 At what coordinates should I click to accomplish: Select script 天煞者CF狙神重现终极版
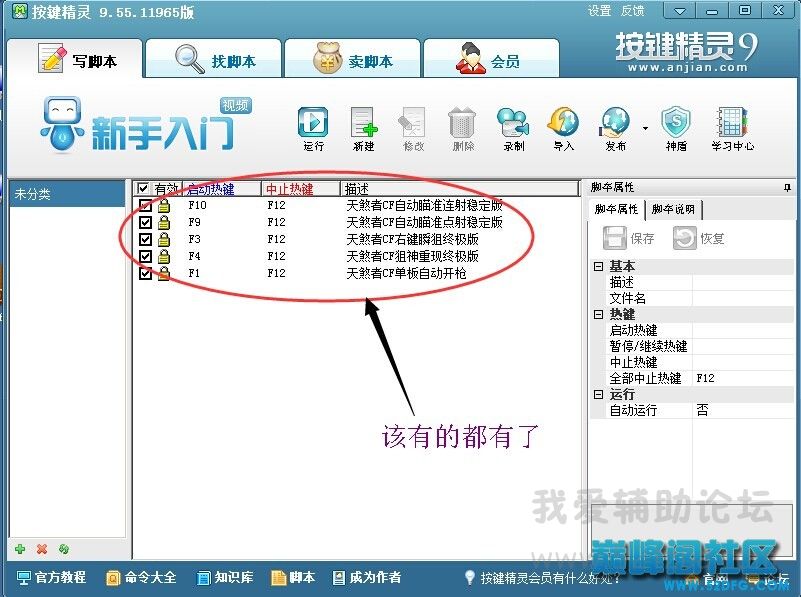click(x=412, y=256)
